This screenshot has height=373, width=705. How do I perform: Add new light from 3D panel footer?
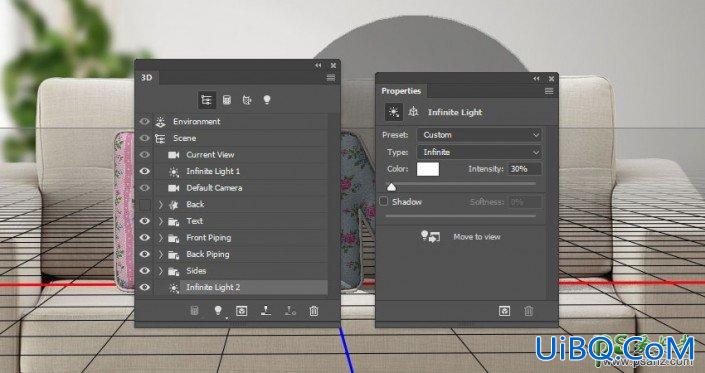(218, 311)
